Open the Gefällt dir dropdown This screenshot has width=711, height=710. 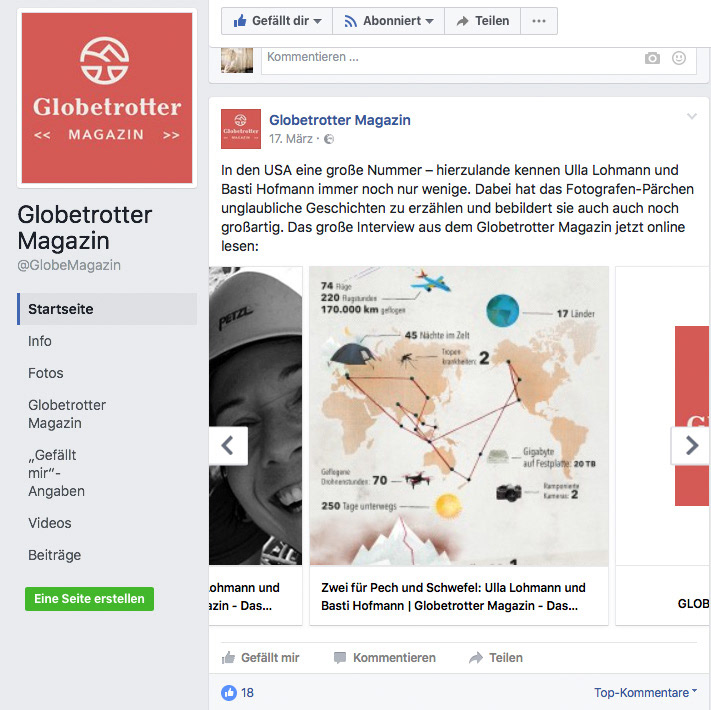[x=277, y=21]
